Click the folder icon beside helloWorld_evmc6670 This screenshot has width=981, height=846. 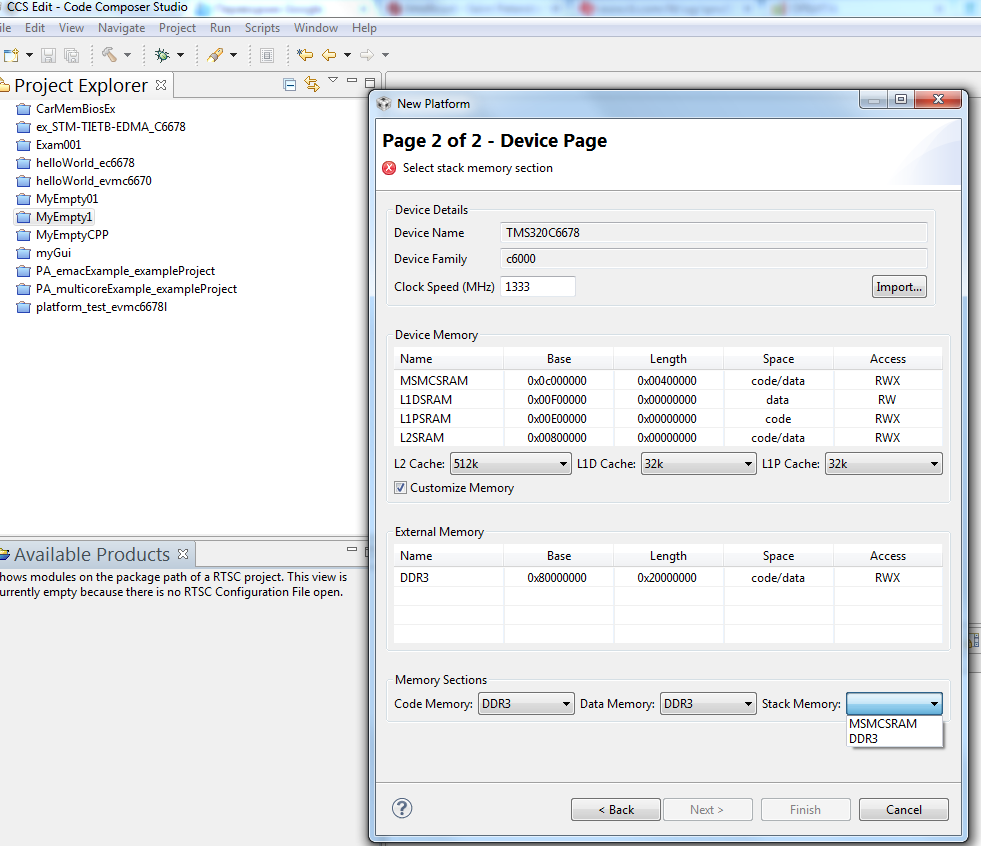(24, 181)
